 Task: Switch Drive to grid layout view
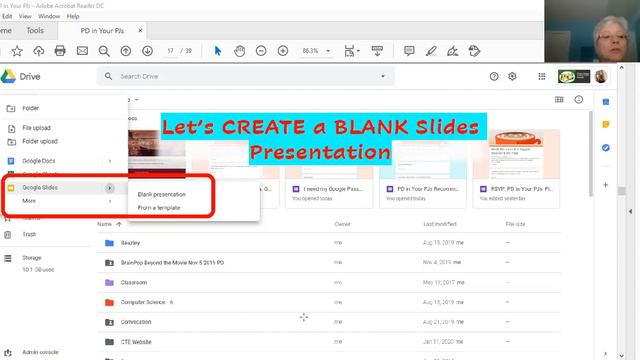559,100
